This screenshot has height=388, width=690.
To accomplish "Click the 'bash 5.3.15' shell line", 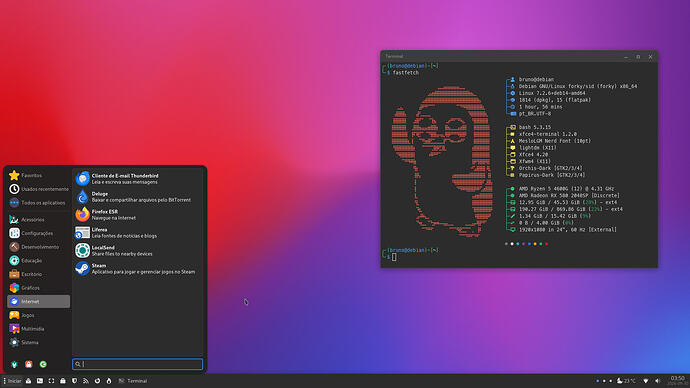I will point(535,127).
